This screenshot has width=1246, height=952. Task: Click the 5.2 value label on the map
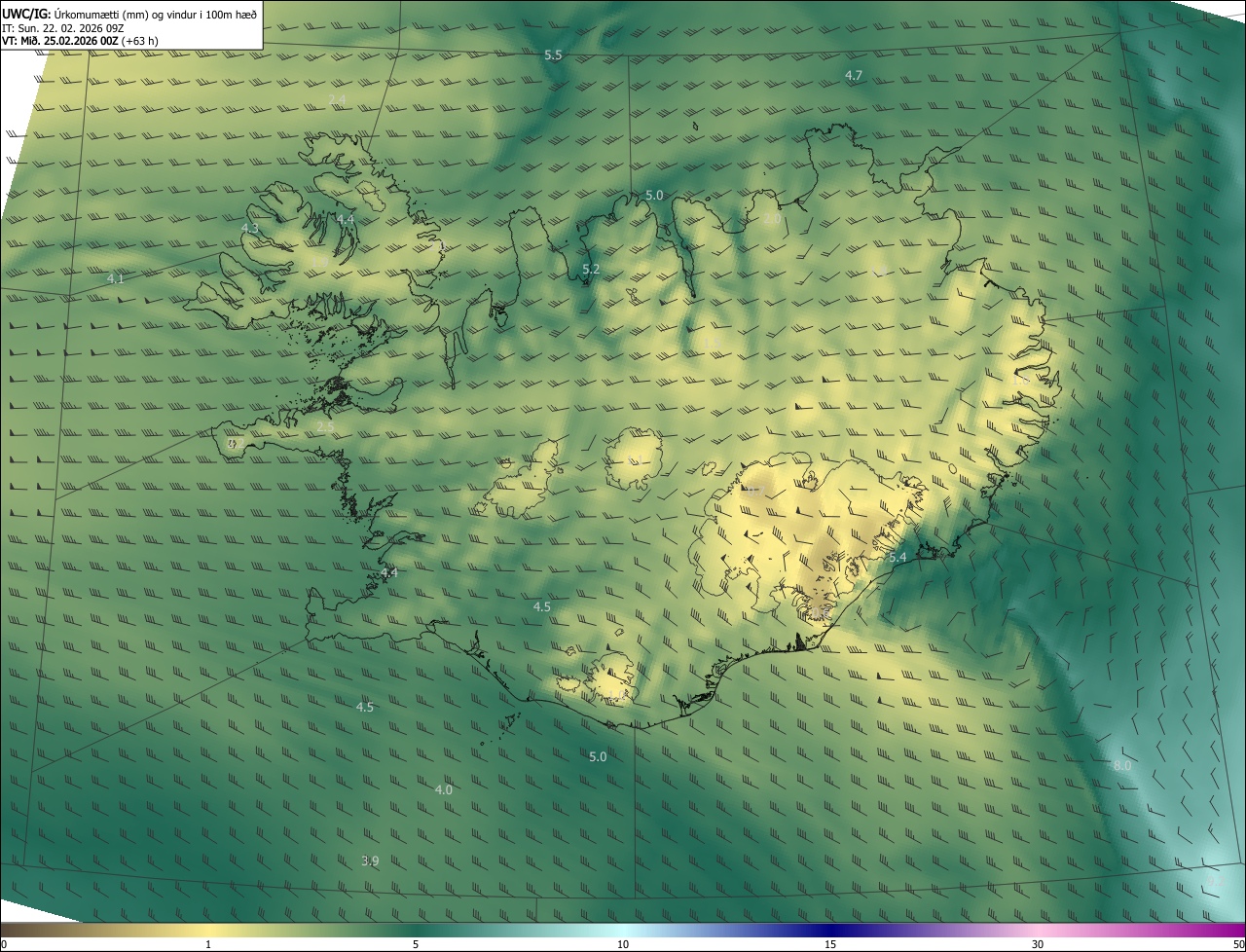click(x=591, y=269)
